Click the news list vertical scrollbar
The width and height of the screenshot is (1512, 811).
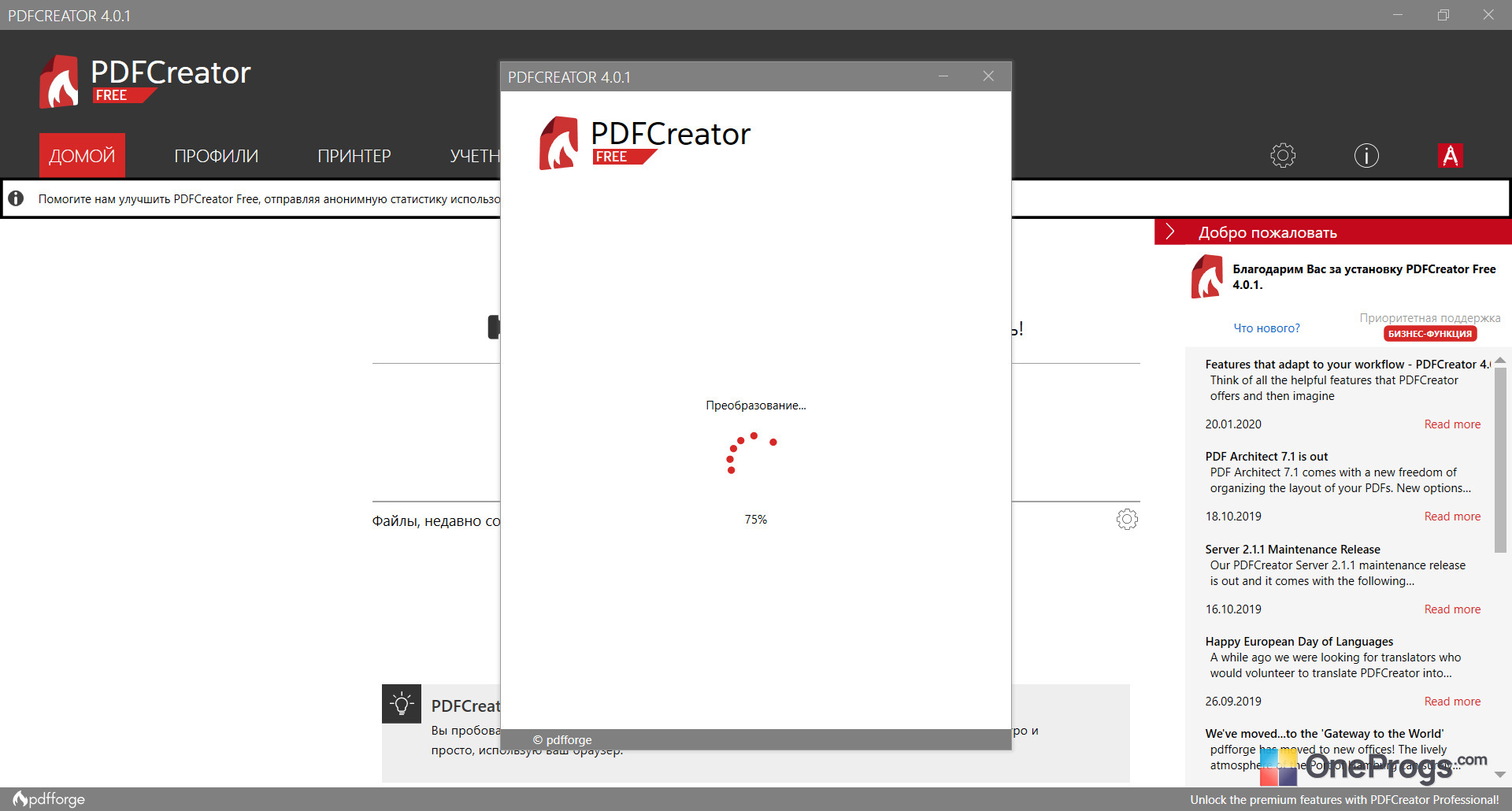coord(1500,459)
